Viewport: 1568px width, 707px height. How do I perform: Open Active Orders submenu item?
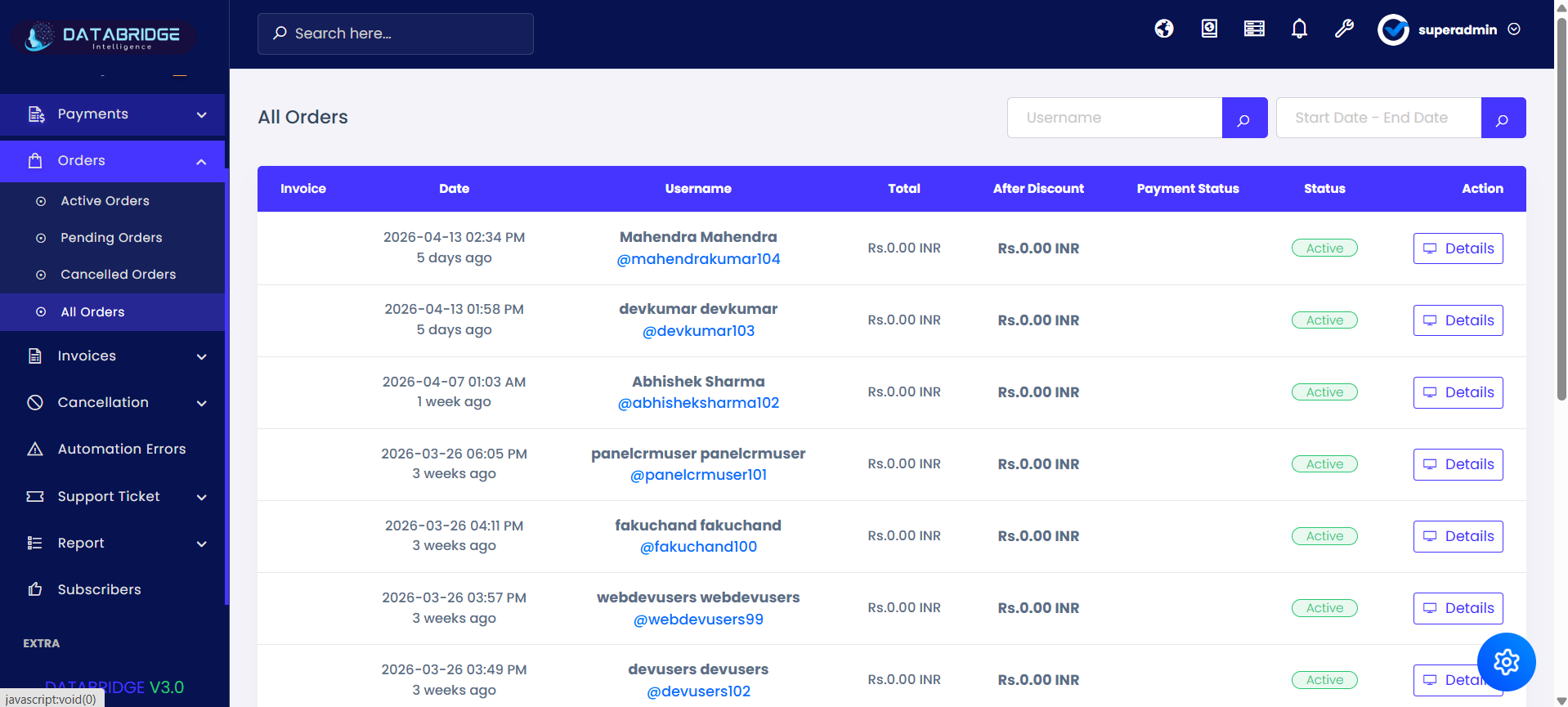(112, 201)
